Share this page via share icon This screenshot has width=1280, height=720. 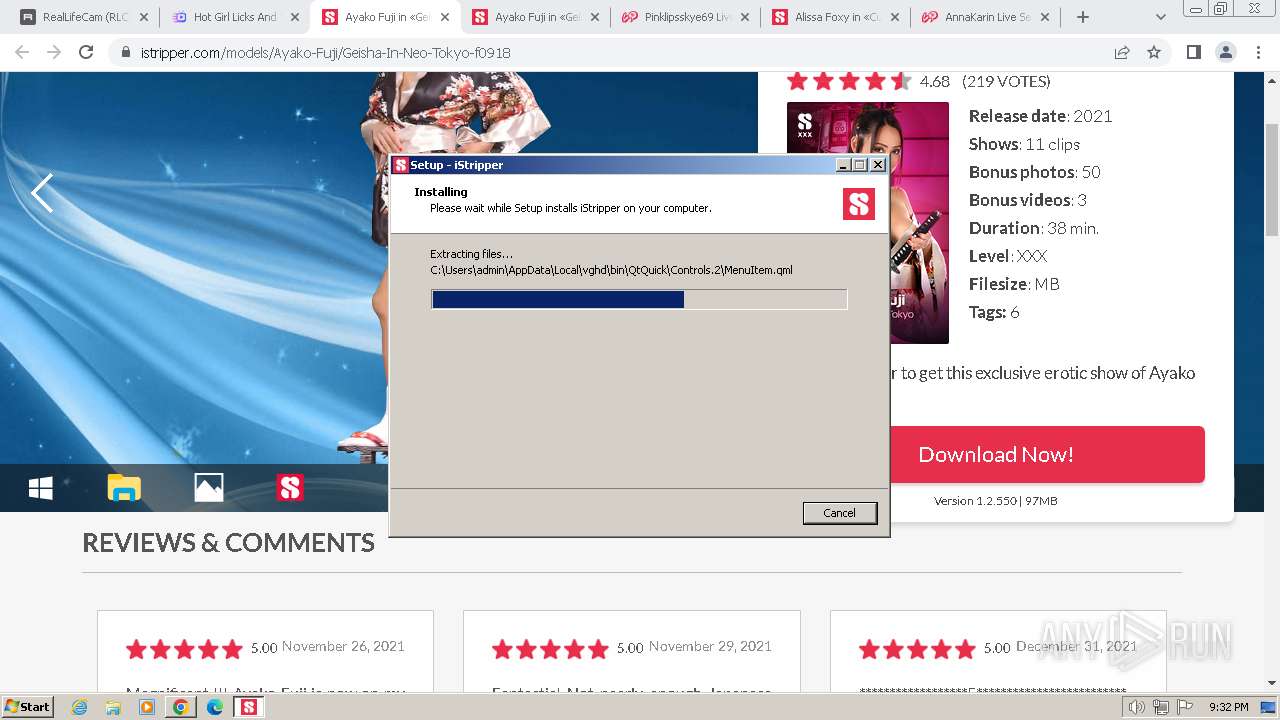(1122, 52)
